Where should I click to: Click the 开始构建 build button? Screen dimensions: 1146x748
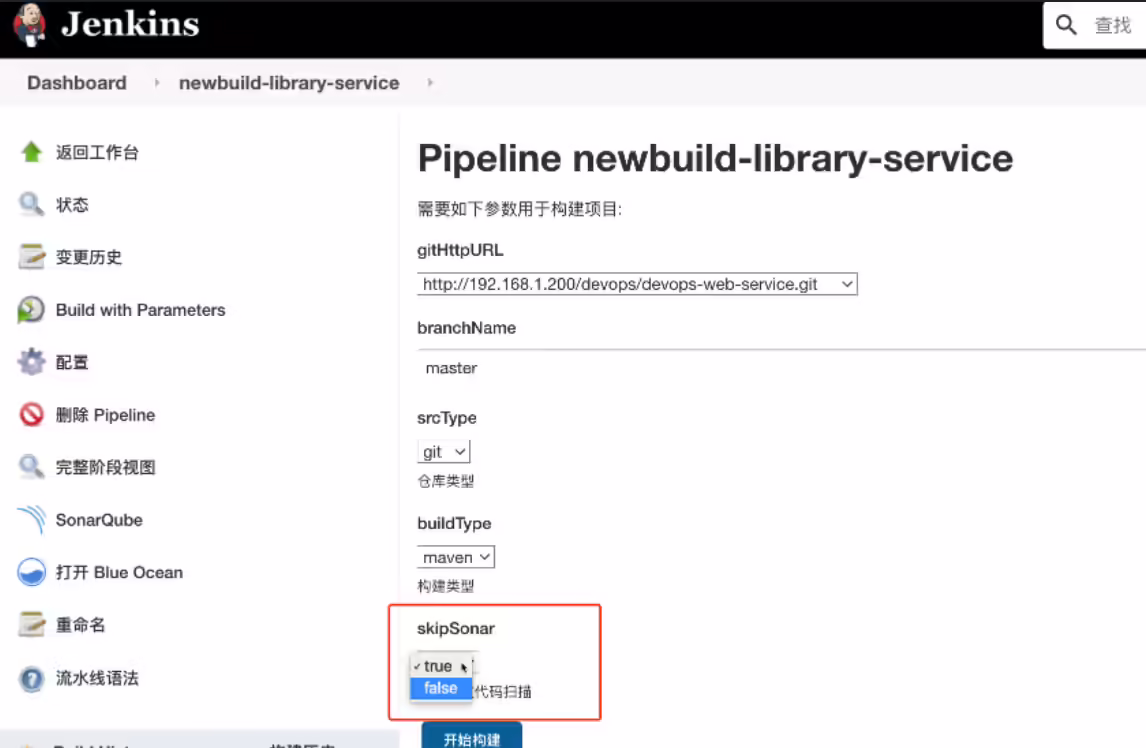(x=471, y=737)
